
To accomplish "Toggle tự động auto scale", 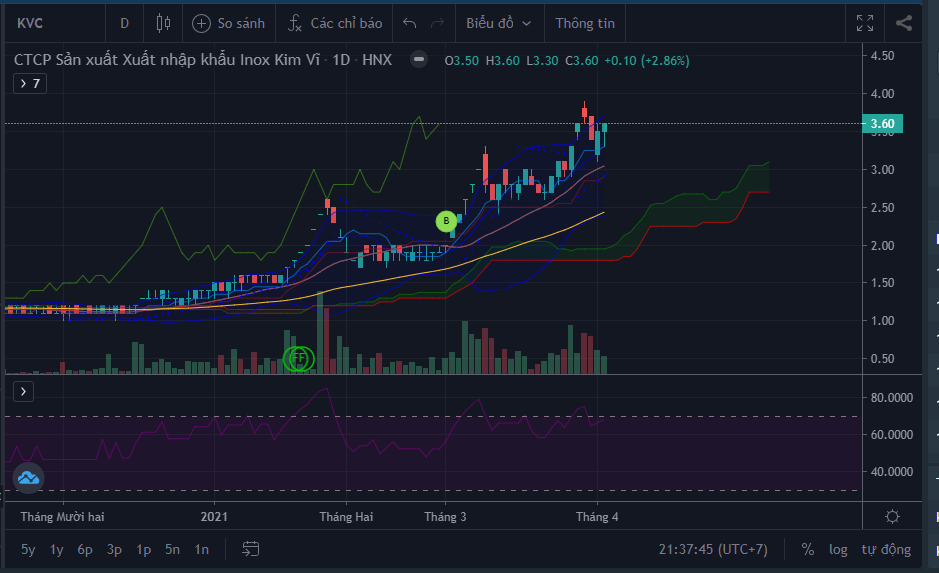I will pyautogui.click(x=886, y=549).
